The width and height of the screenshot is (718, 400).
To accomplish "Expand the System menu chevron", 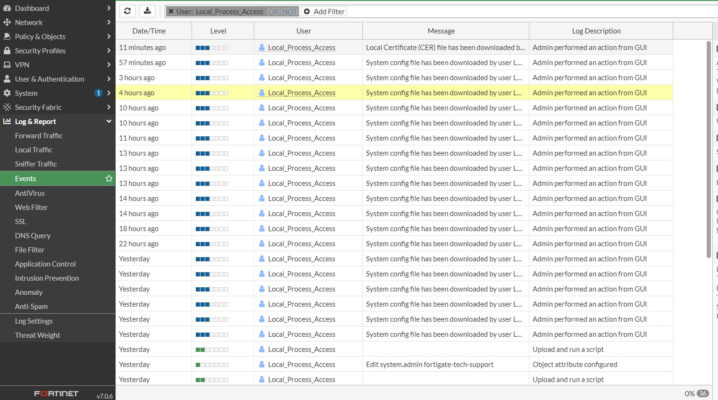I will pyautogui.click(x=109, y=93).
